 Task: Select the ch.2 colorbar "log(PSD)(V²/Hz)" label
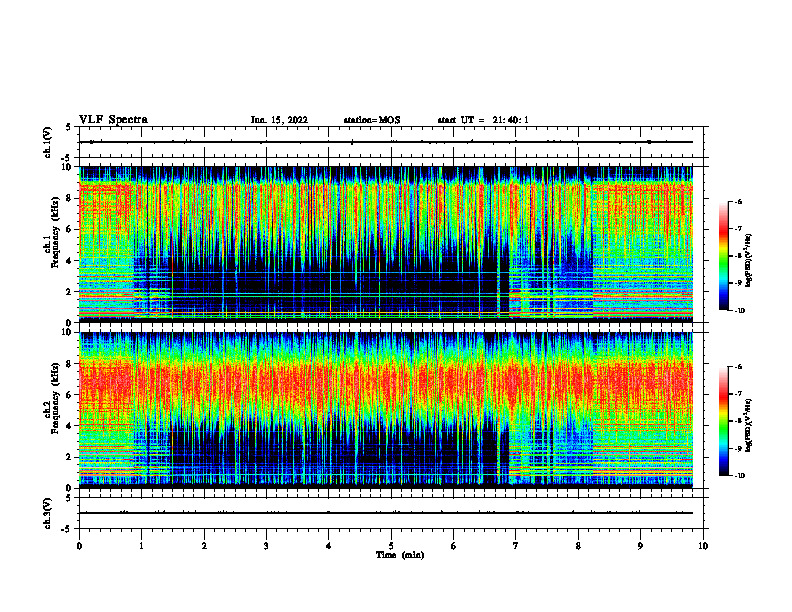tap(749, 425)
